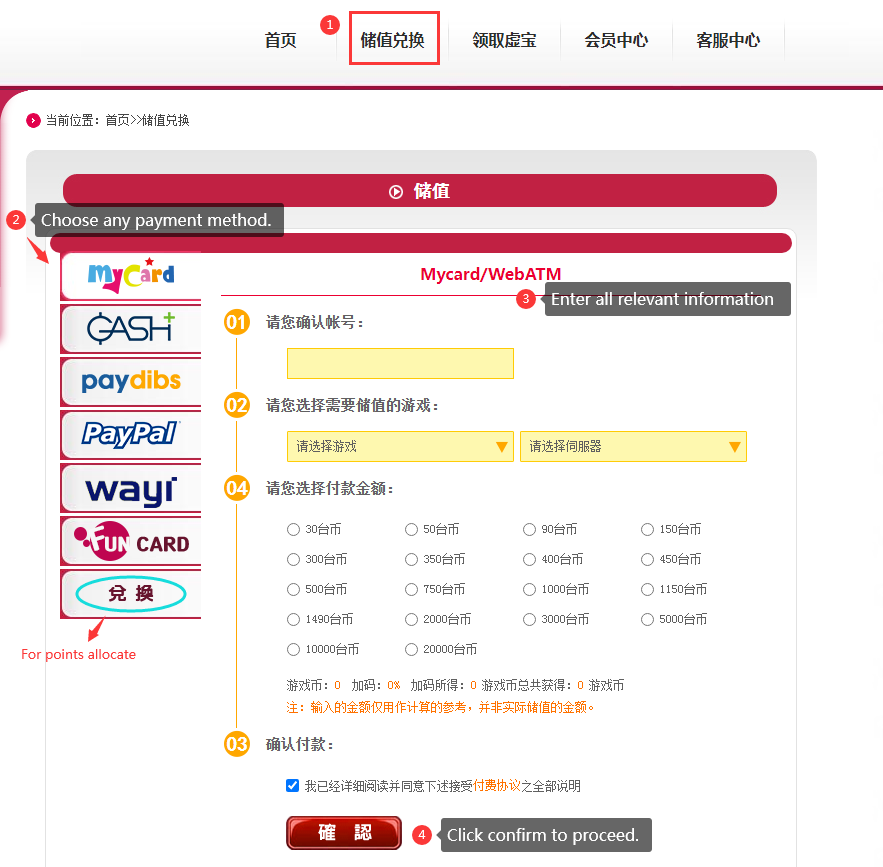
Task: Expand the 请选择伺服器 server dropdown
Action: click(x=634, y=446)
